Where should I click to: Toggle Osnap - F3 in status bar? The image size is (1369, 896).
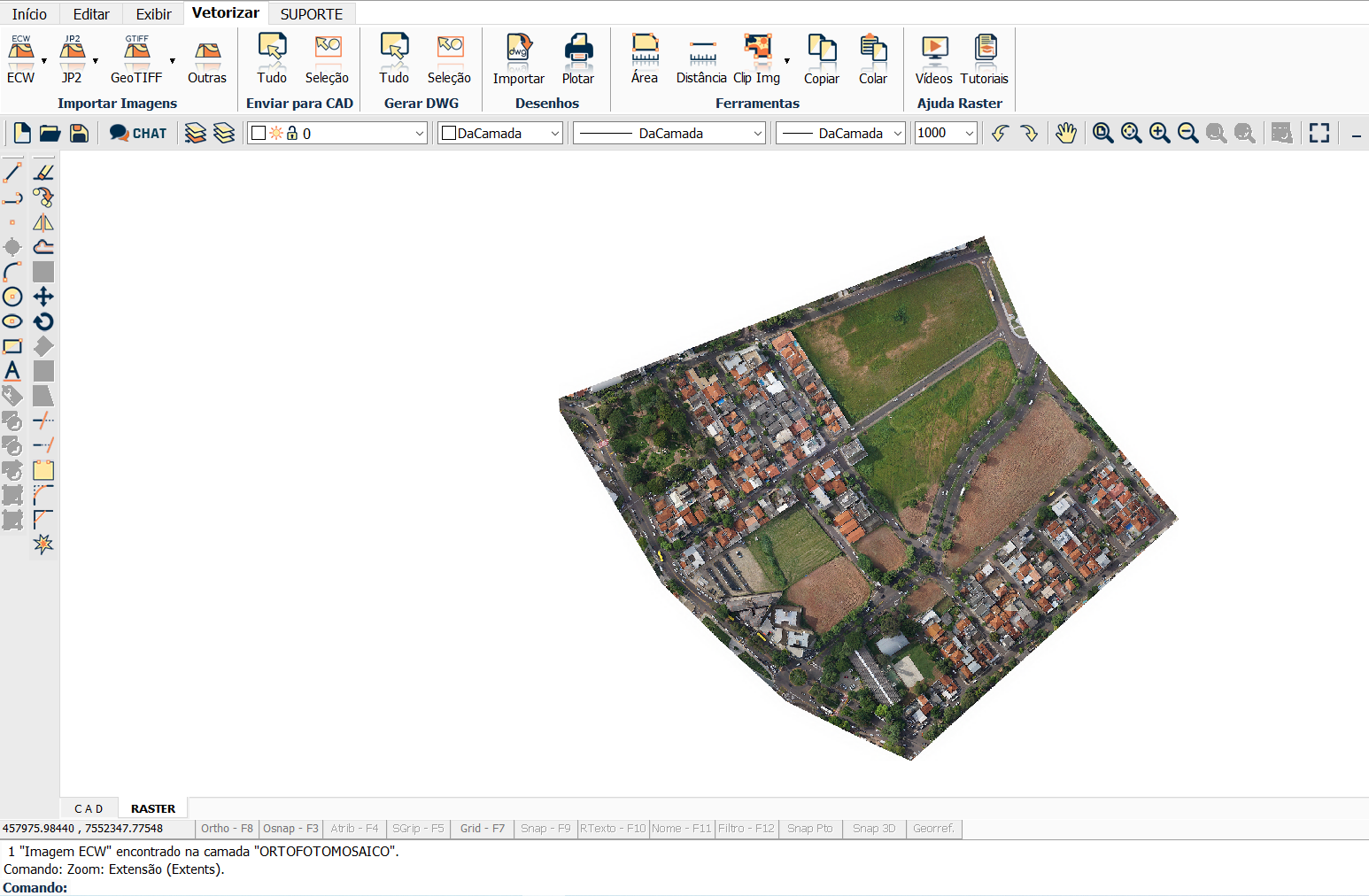pyautogui.click(x=290, y=829)
